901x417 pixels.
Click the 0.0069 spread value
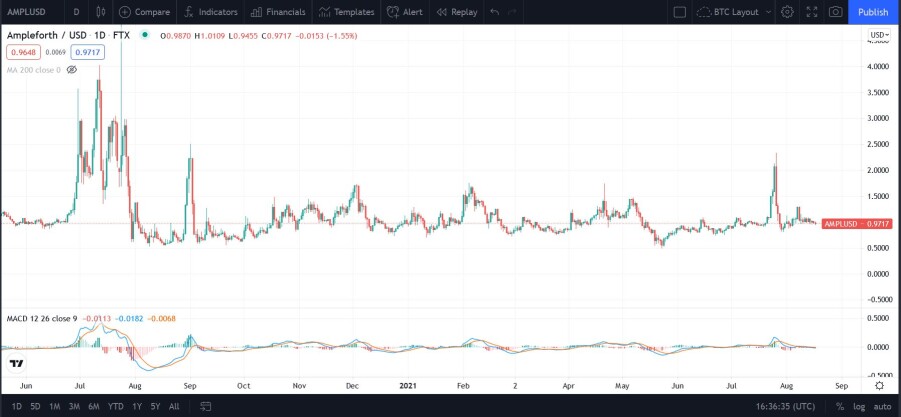pos(56,53)
